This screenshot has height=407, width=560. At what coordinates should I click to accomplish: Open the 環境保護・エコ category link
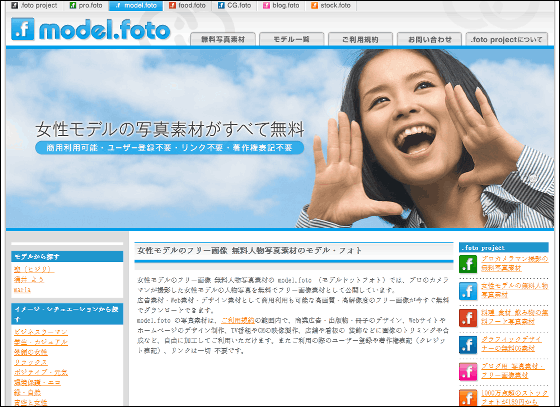tap(38, 383)
